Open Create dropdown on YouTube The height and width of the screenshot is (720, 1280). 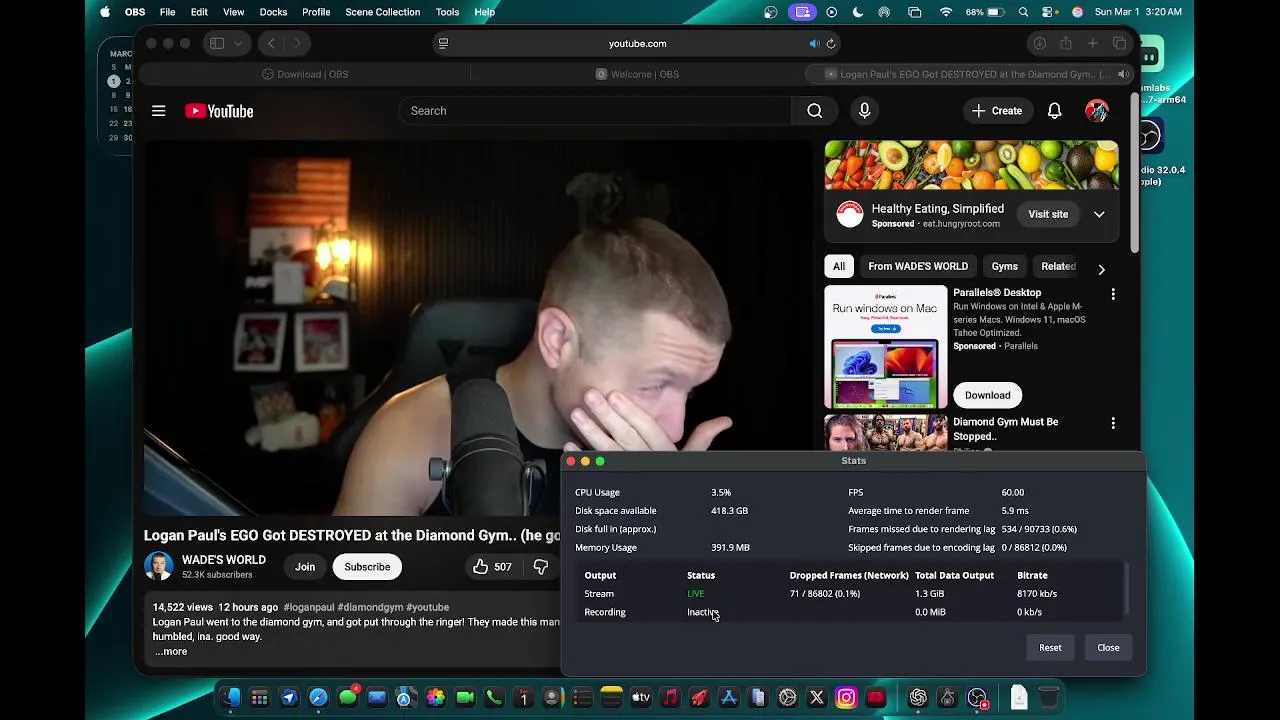click(x=997, y=111)
